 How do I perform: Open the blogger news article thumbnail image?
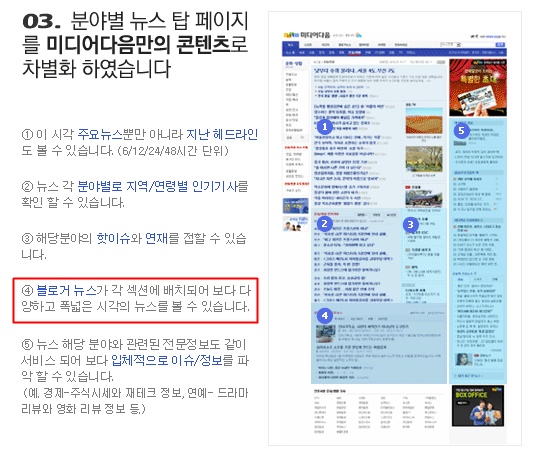coord(325,334)
